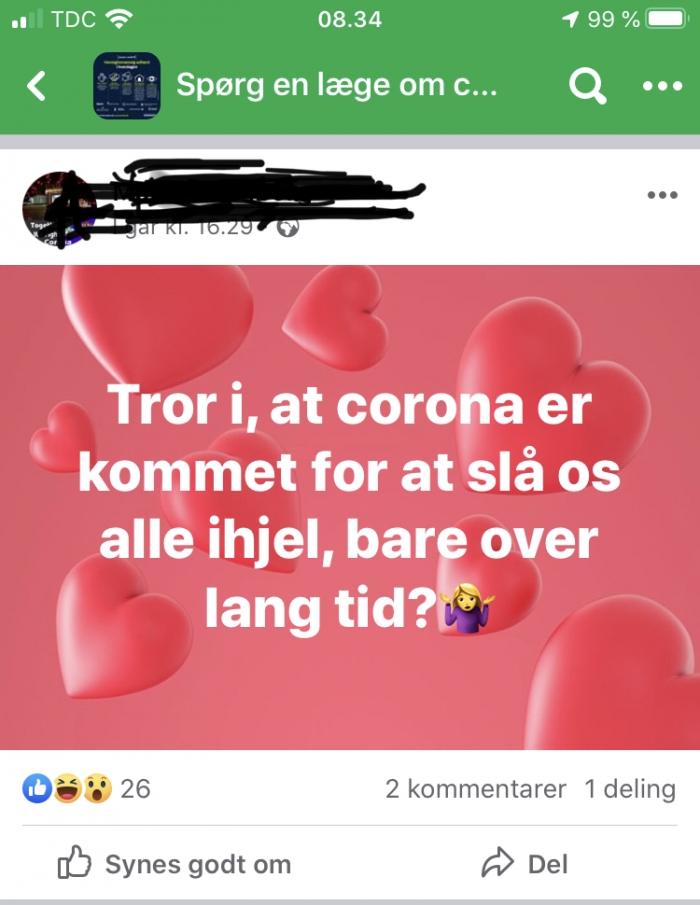Tap the Del share button
This screenshot has width=700, height=905.
coord(525,863)
